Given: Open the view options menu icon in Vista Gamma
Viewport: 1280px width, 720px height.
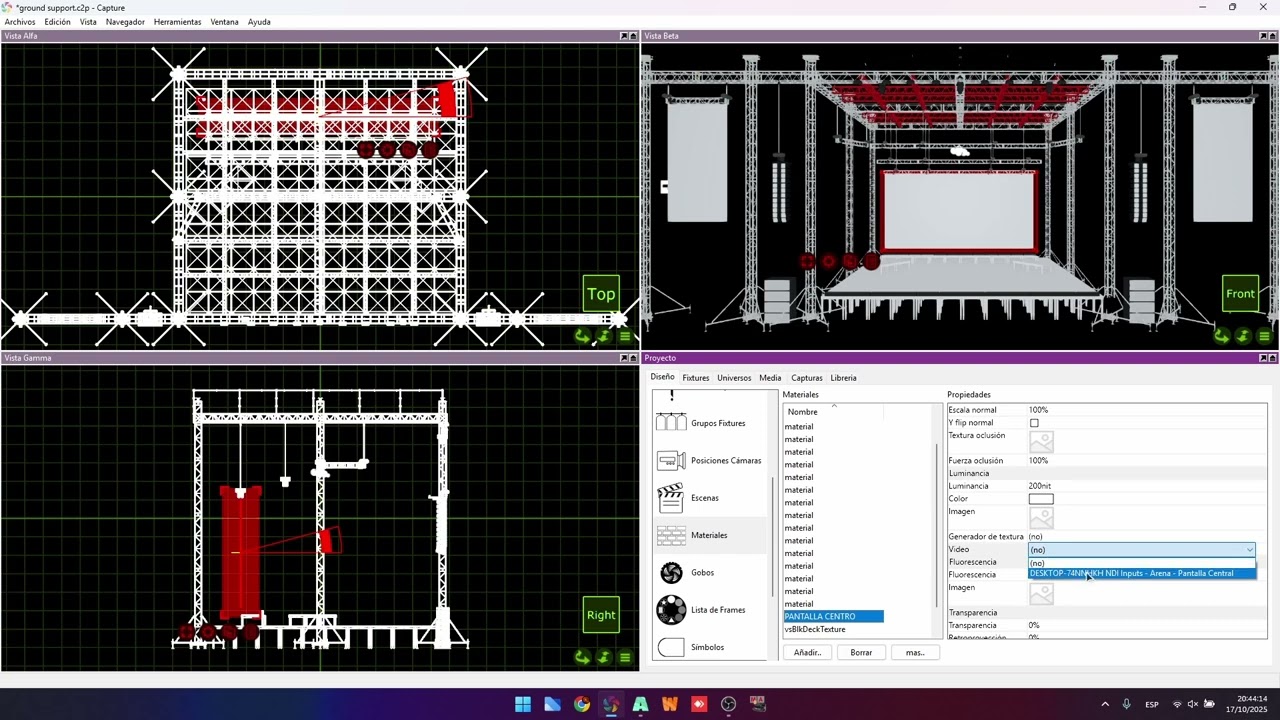Looking at the screenshot, I should click(x=625, y=657).
